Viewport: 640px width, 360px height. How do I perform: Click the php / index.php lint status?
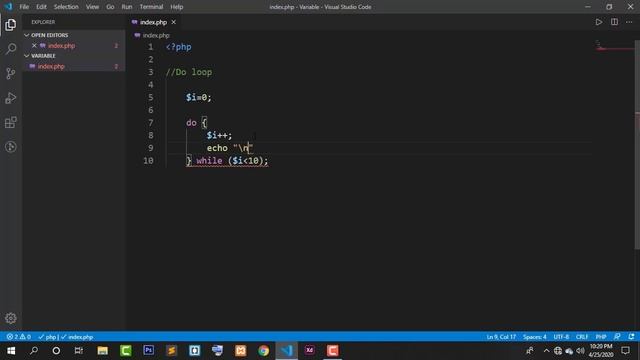coord(66,337)
